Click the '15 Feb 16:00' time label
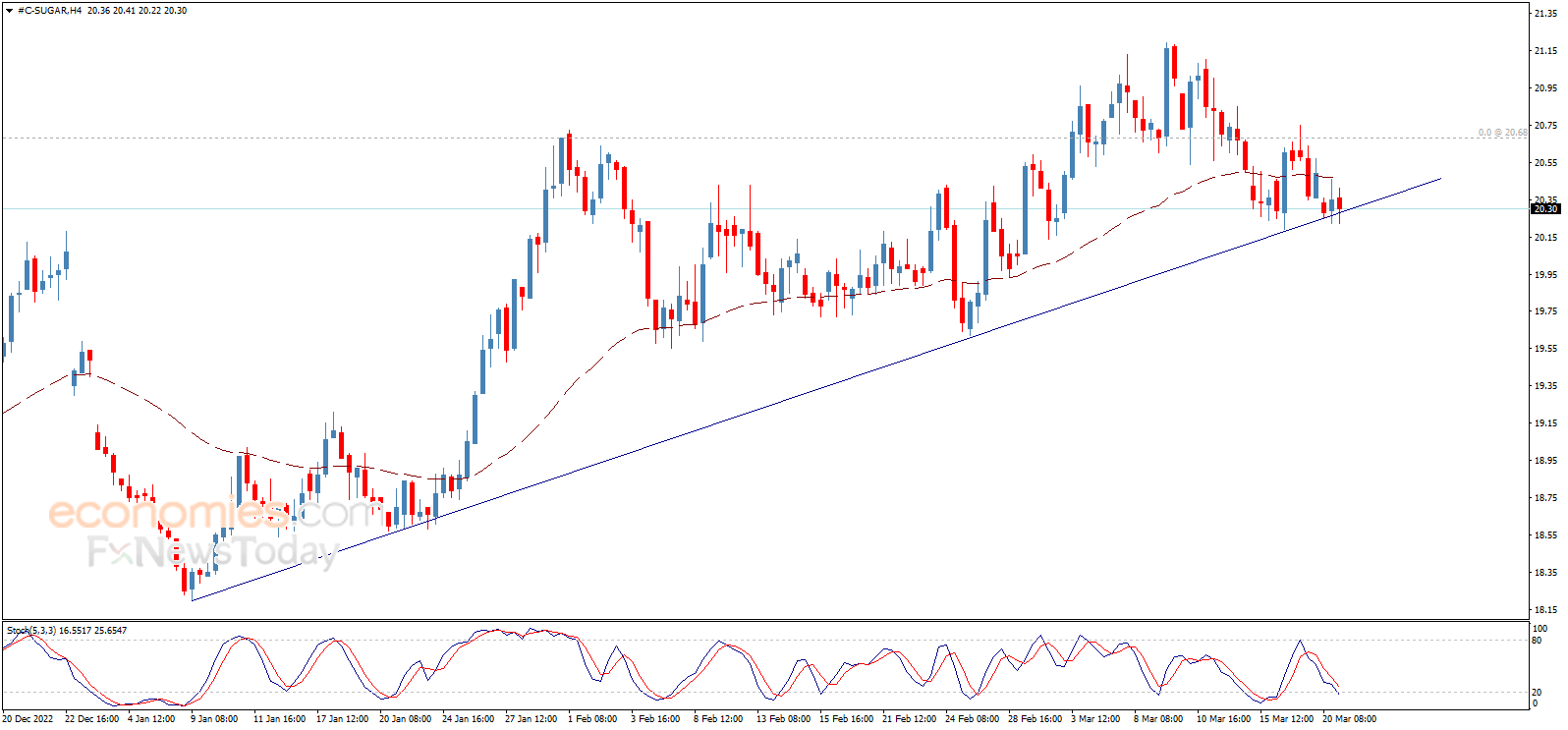 (846, 719)
